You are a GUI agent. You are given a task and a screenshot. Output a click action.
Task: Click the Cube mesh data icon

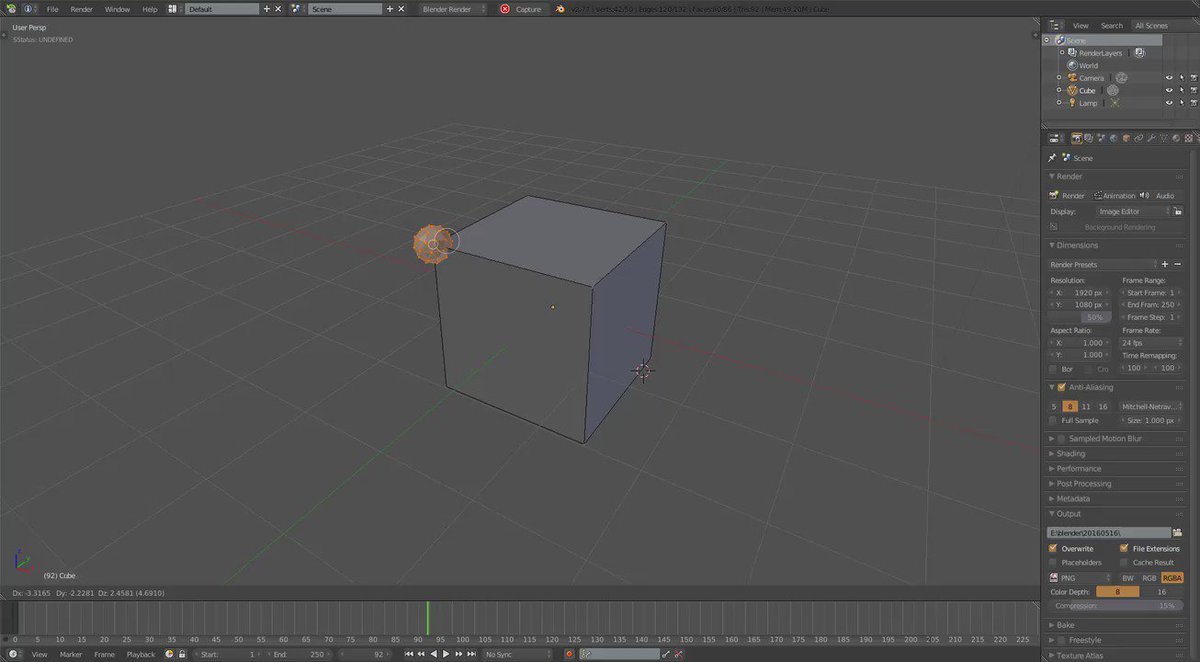coord(1112,90)
